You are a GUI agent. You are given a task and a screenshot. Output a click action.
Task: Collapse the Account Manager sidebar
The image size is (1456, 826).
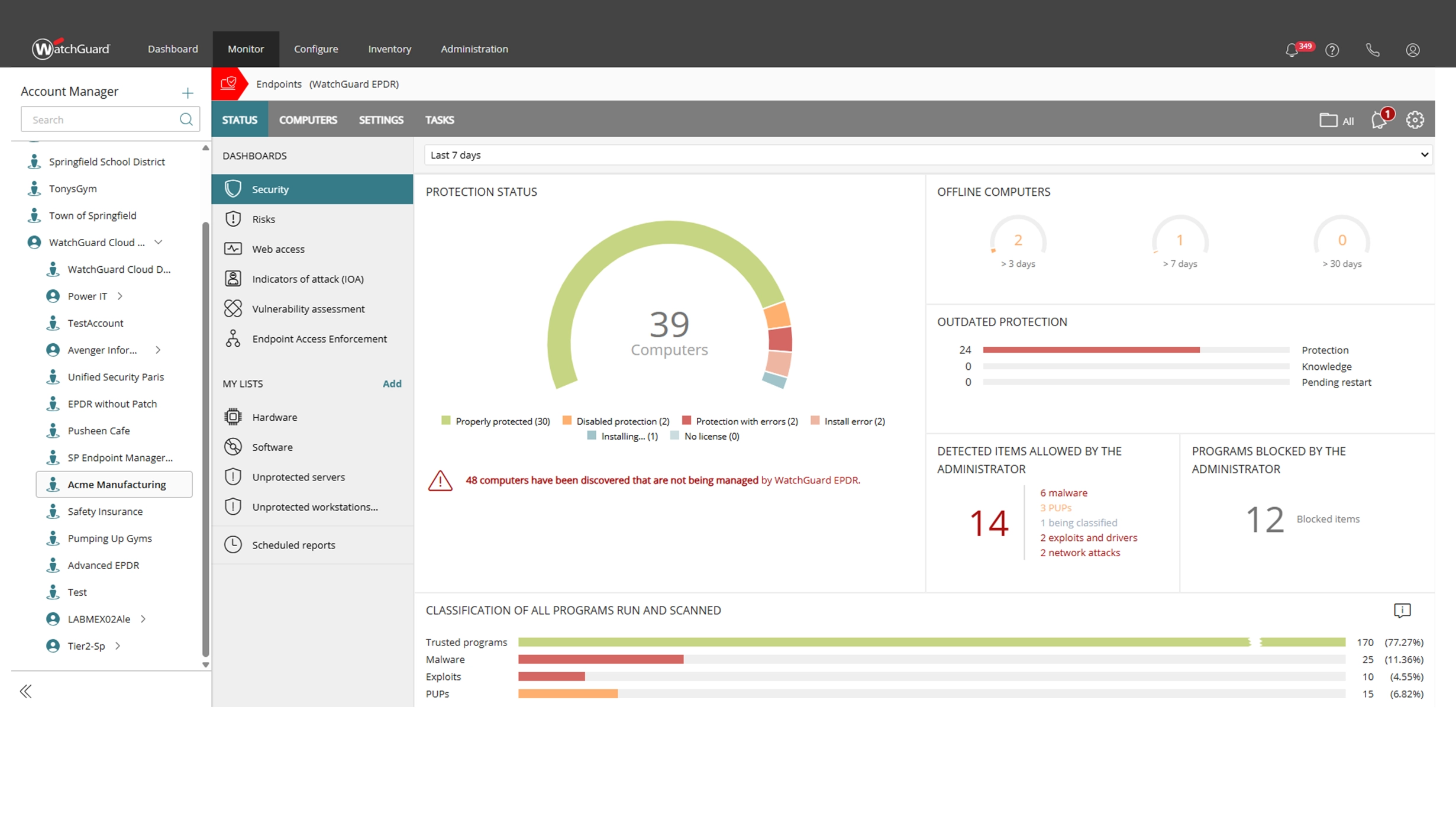click(x=25, y=691)
